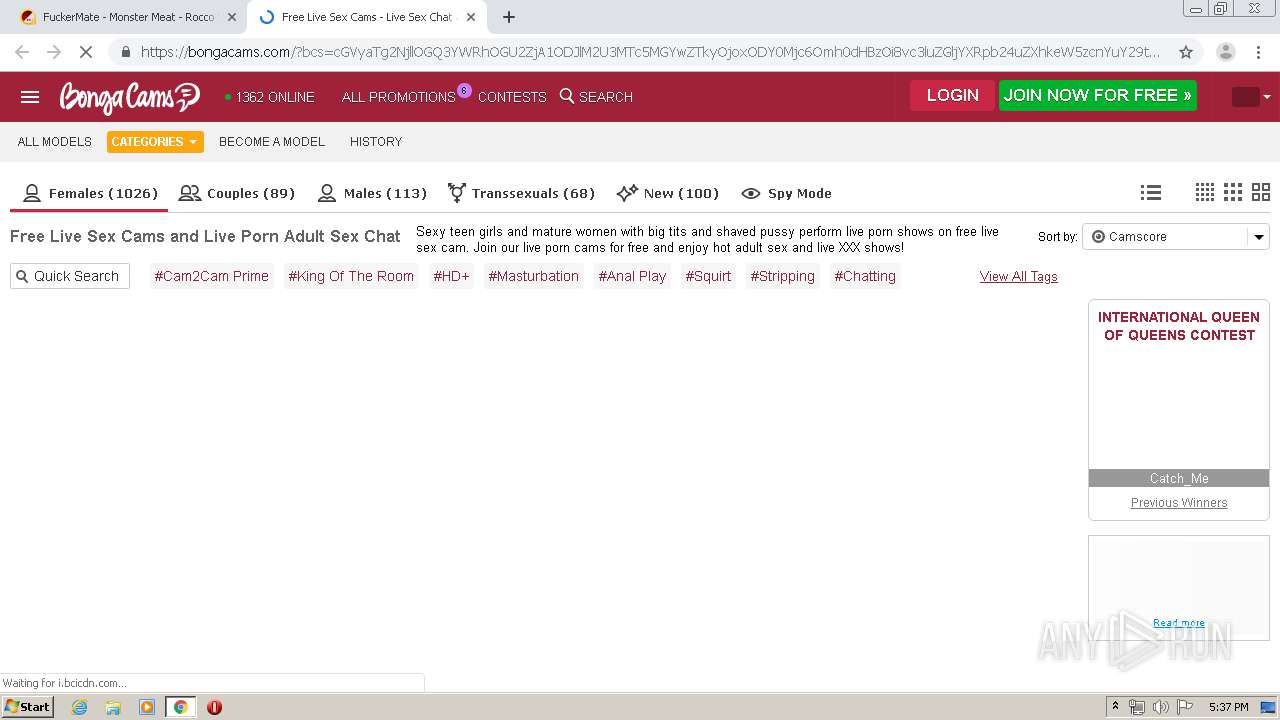Toggle Spy Mode
Viewport: 1280px width, 720px height.
click(787, 193)
